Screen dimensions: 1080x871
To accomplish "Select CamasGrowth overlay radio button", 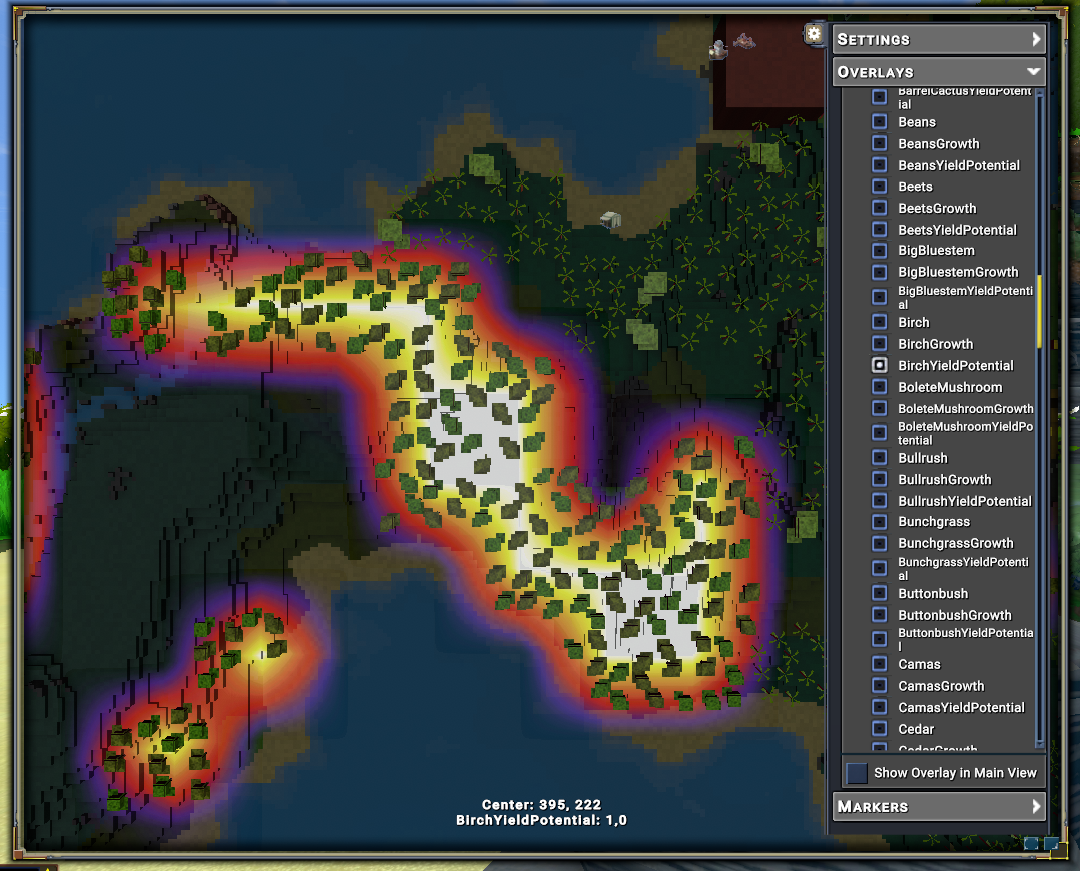I will pos(880,686).
